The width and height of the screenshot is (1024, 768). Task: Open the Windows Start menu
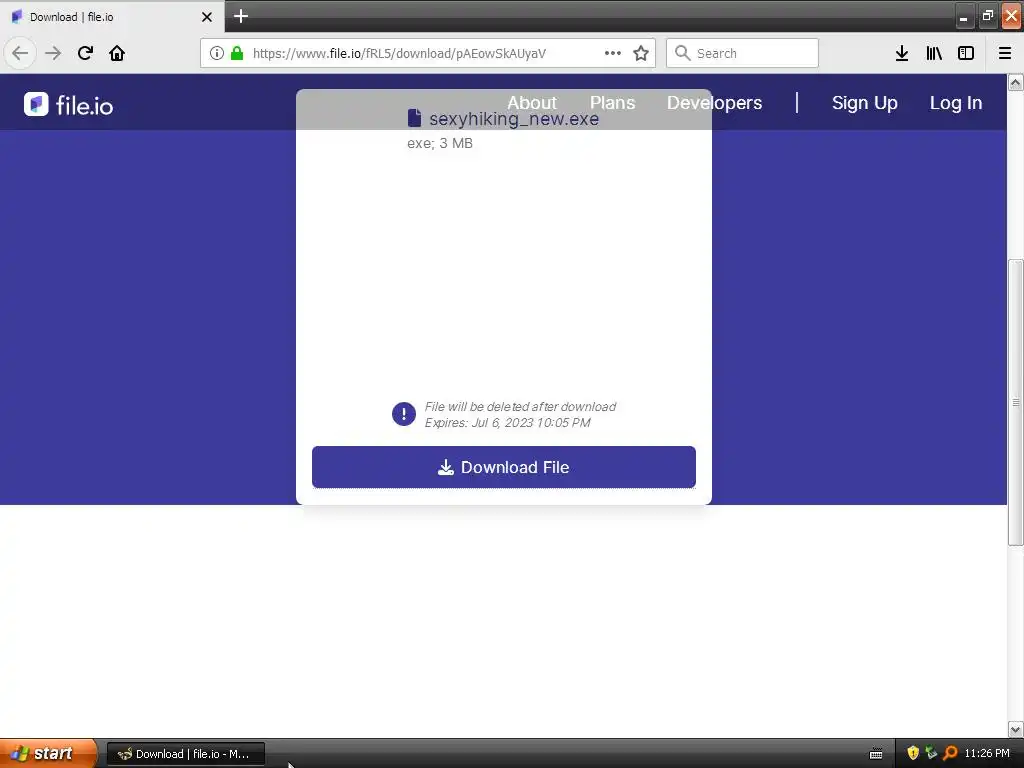48,753
